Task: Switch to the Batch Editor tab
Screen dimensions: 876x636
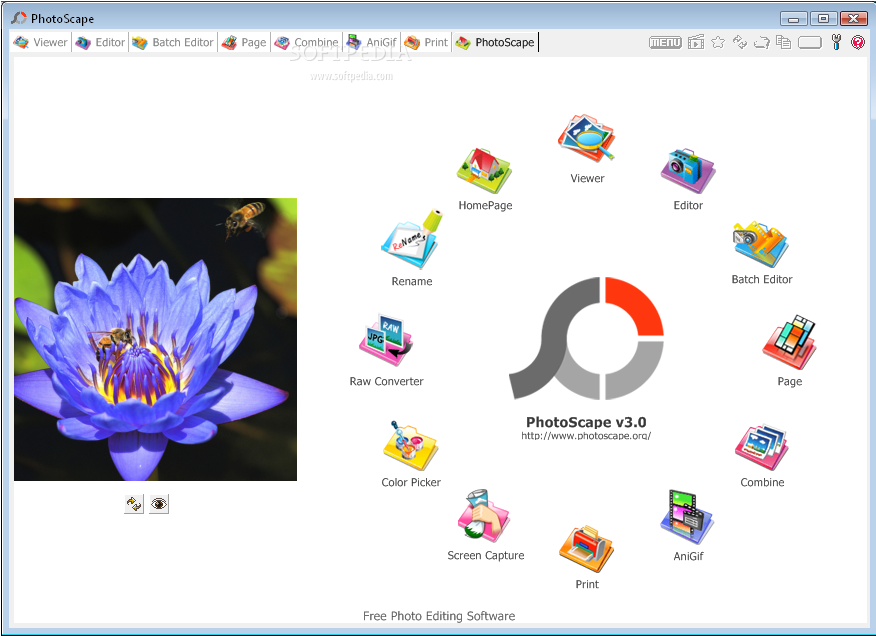Action: (173, 42)
